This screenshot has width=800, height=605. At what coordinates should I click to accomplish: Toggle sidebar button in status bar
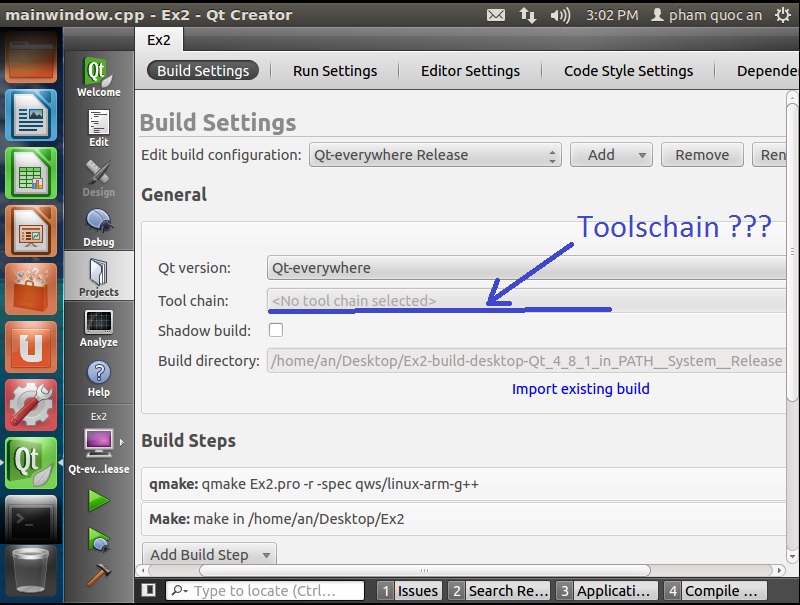point(148,590)
